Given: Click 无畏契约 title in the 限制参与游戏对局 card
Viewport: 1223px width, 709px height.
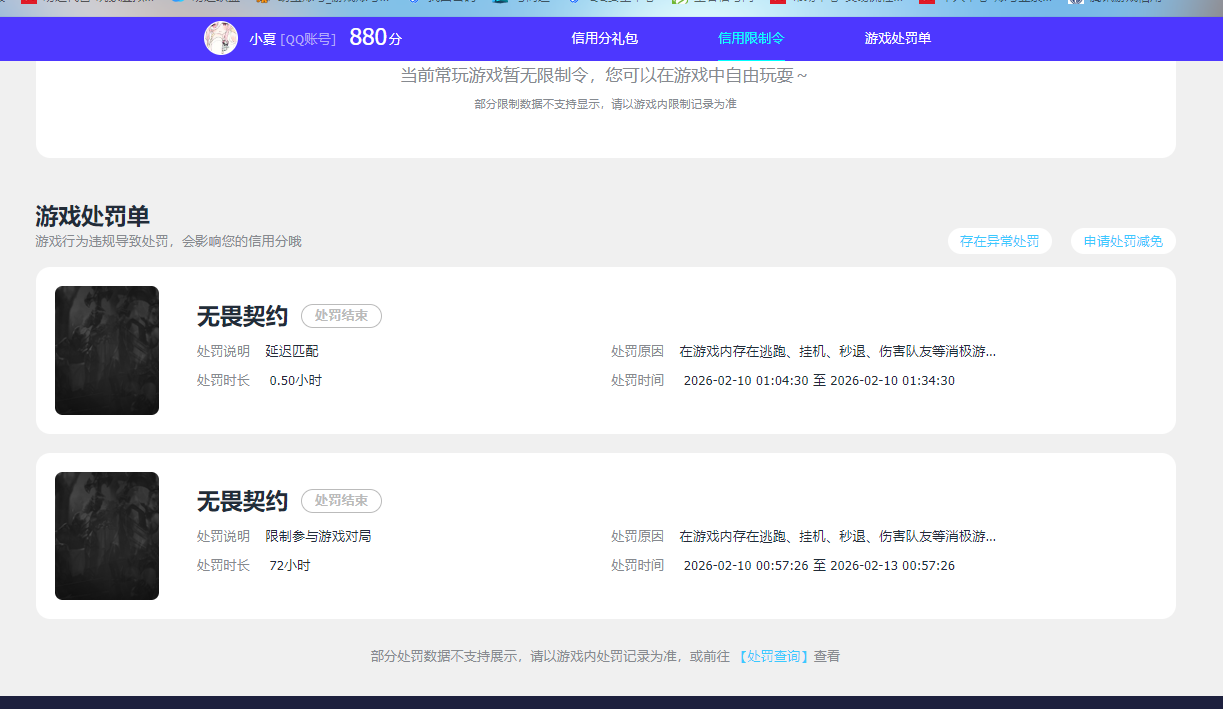Looking at the screenshot, I should [x=242, y=501].
